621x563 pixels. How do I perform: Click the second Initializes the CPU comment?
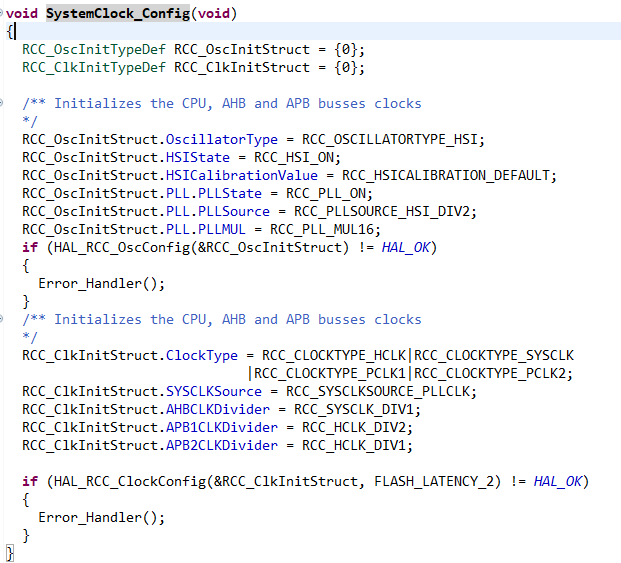pyautogui.click(x=222, y=320)
